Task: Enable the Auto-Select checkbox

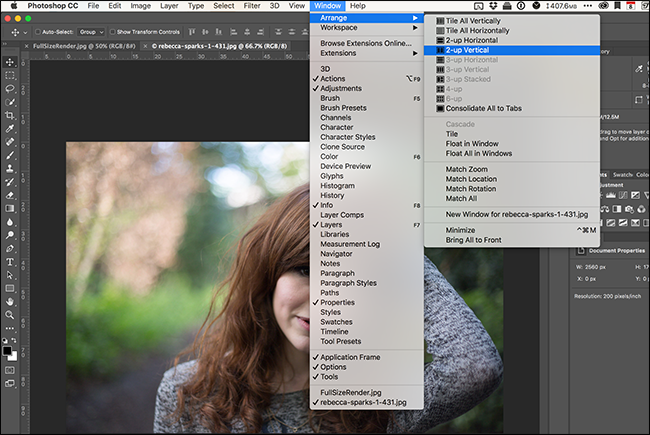Action: click(35, 32)
